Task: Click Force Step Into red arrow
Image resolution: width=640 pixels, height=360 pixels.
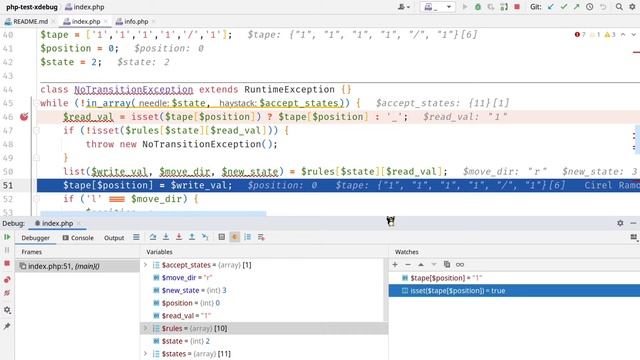Action: (179, 237)
